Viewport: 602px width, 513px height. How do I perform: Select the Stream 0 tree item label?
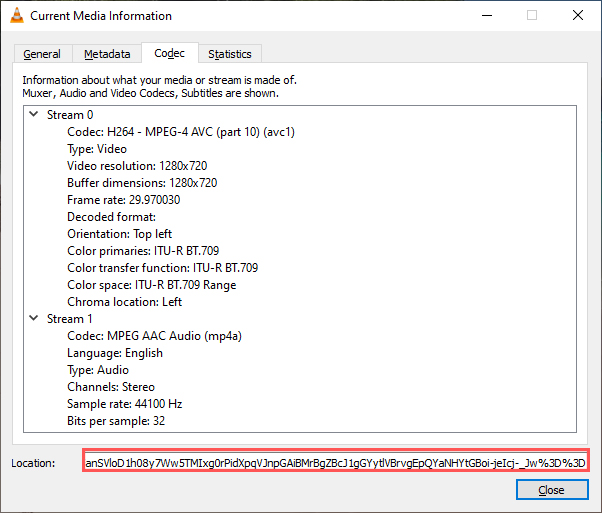(x=70, y=115)
